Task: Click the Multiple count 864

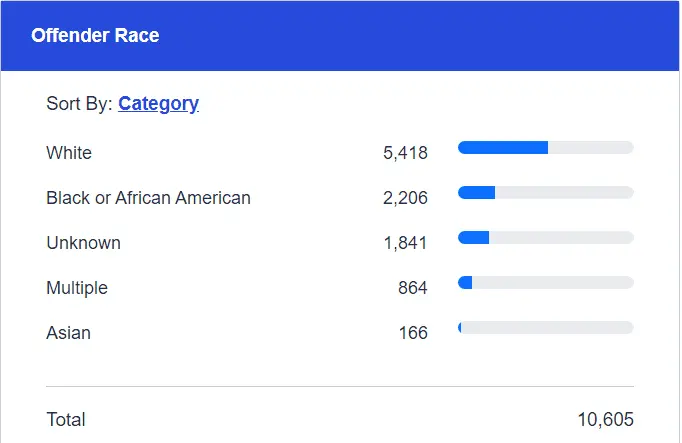Action: click(x=412, y=288)
